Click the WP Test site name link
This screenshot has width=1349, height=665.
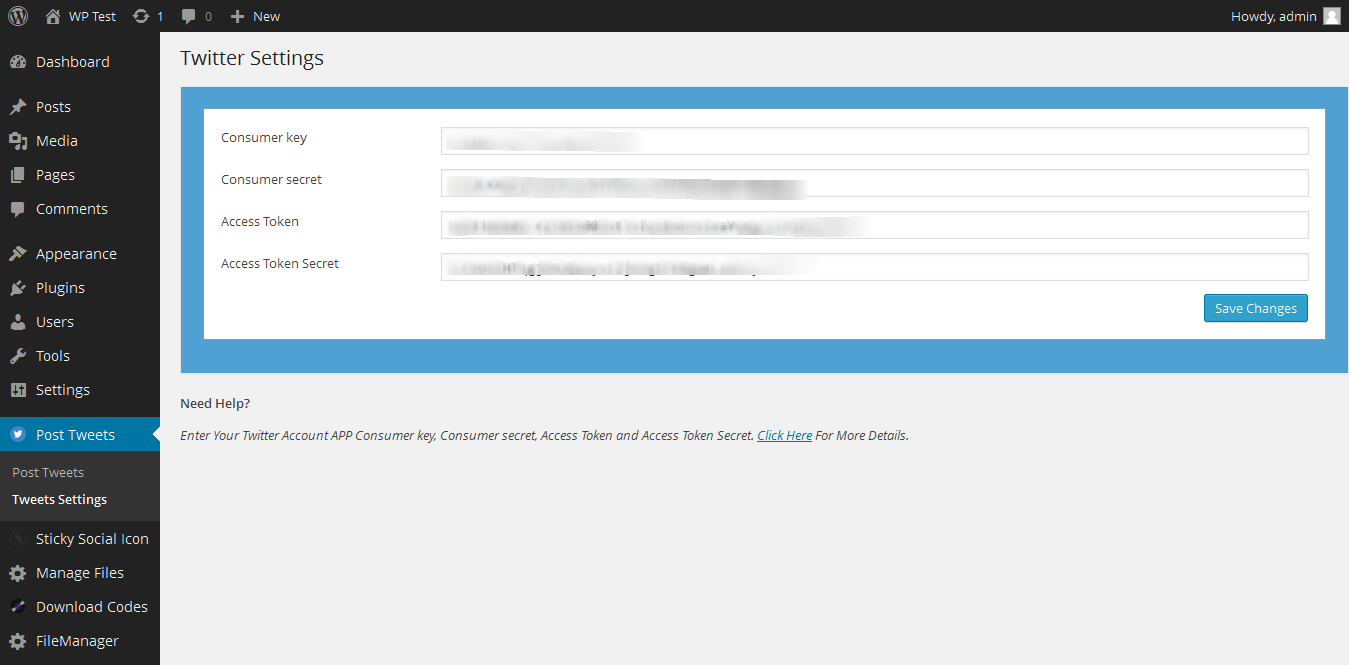pyautogui.click(x=92, y=16)
